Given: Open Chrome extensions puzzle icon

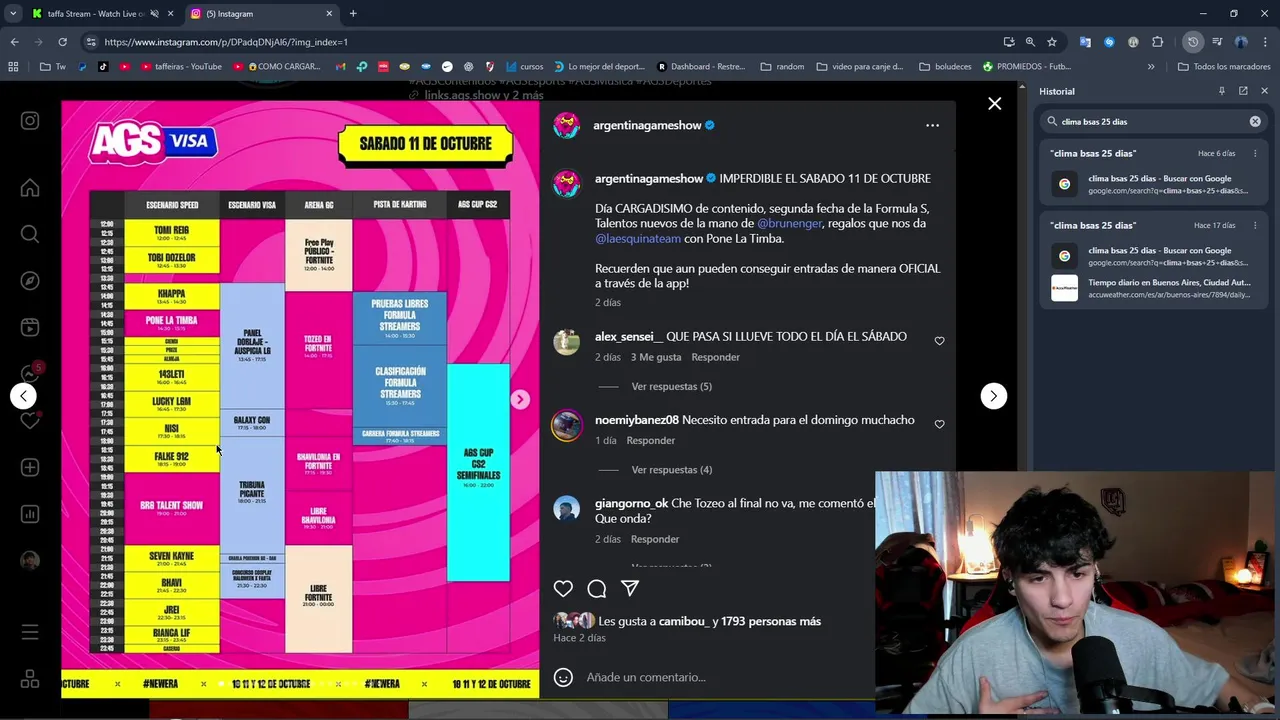Looking at the screenshot, I should [1157, 42].
